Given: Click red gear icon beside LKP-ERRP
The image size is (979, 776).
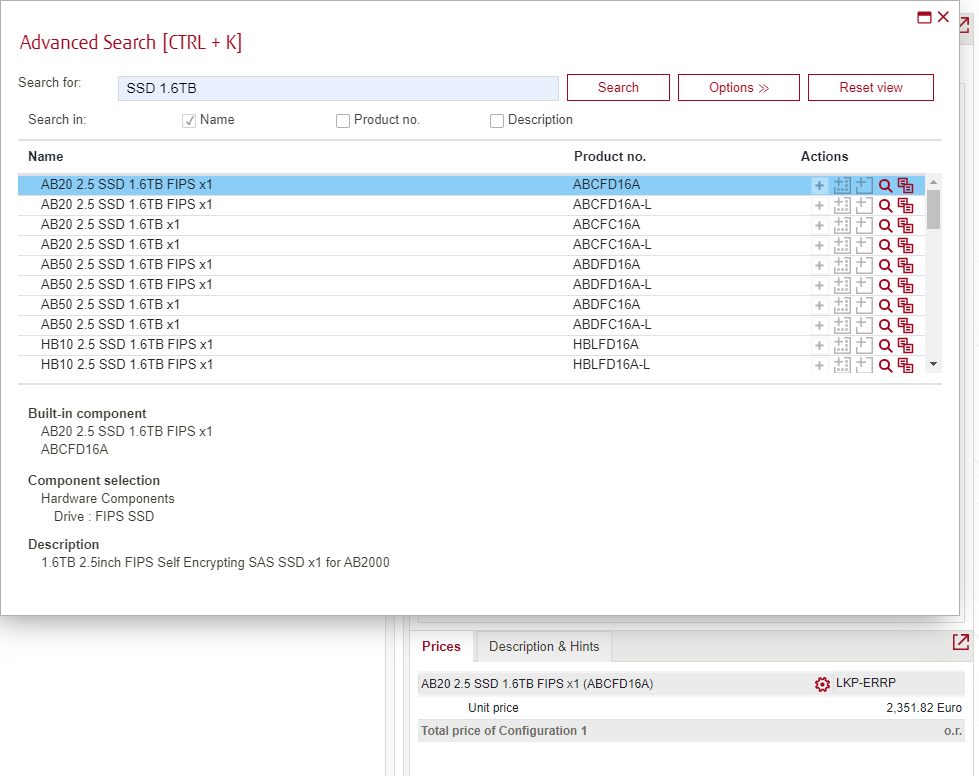Looking at the screenshot, I should click(822, 684).
